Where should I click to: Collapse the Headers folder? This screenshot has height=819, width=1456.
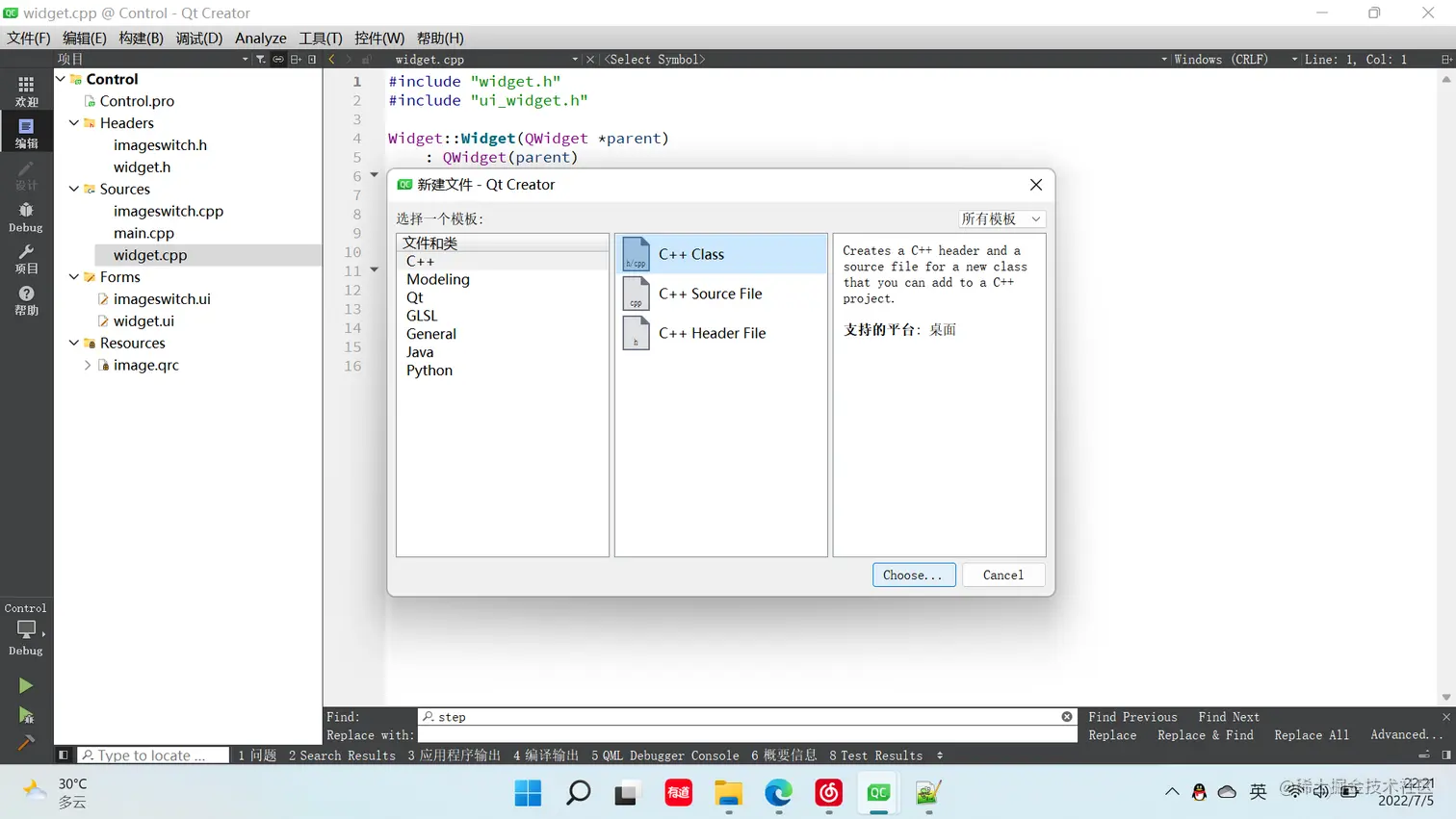[74, 123]
